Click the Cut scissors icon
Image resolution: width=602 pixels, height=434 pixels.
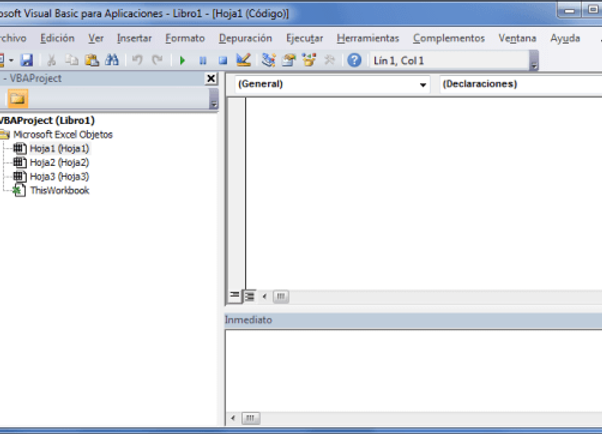[51, 60]
